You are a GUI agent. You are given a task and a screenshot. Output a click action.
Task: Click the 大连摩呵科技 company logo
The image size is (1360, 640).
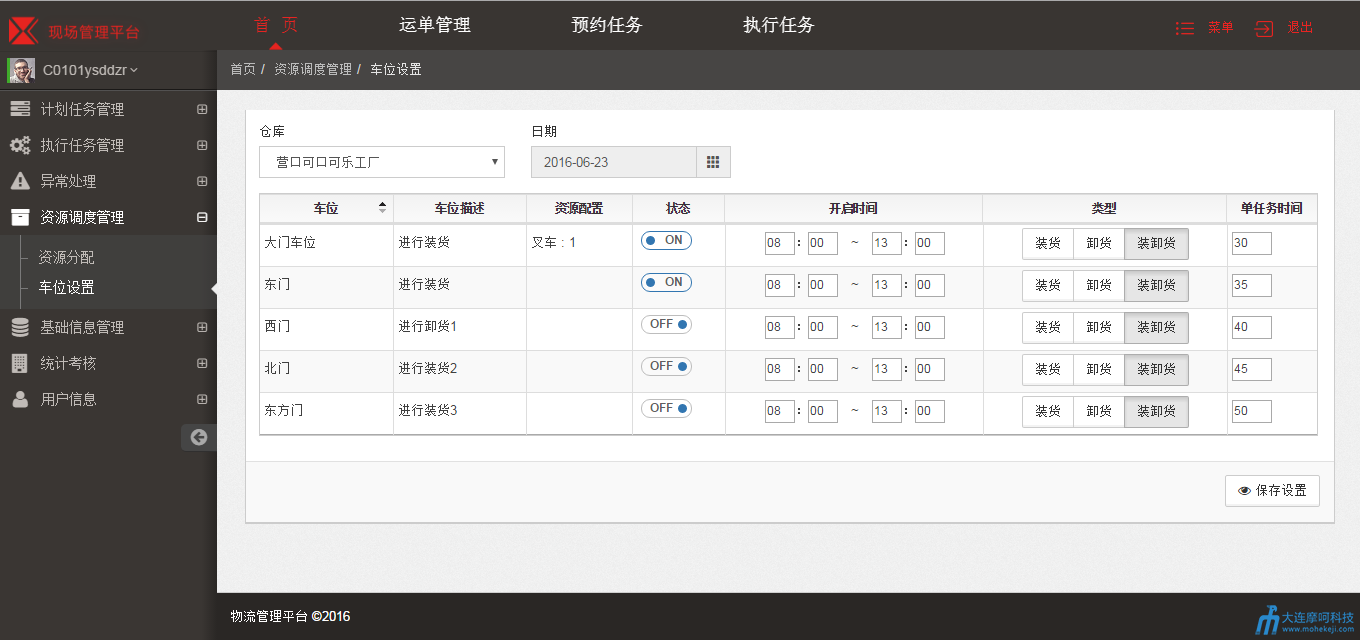pos(1305,620)
